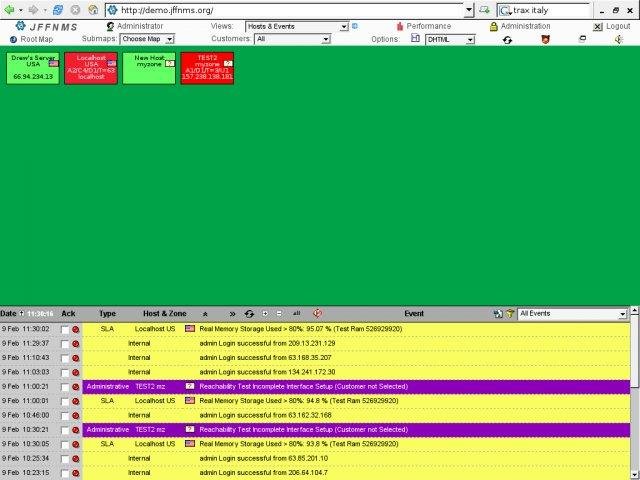
Task: Tick Ack checkbox for 9 Feb 10:46:00 event
Action: click(65, 416)
